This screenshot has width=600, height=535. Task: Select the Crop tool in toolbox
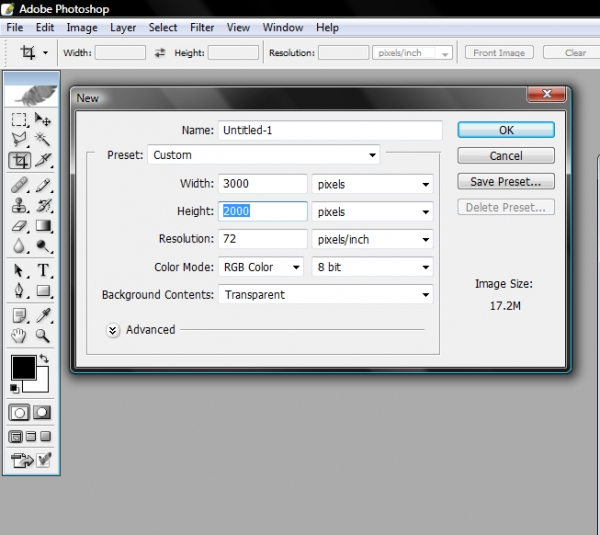19,160
